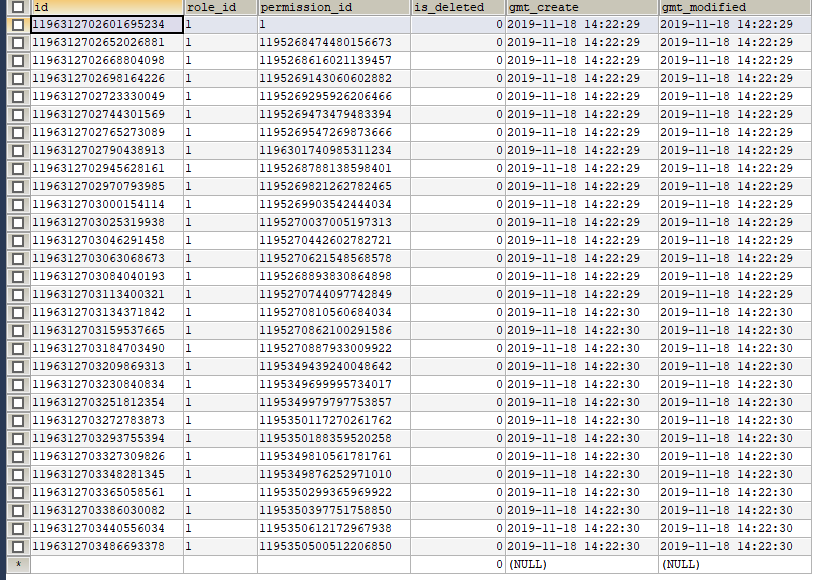Select permission_id cell 1195270442602782721
This screenshot has height=580, width=820.
pyautogui.click(x=334, y=241)
